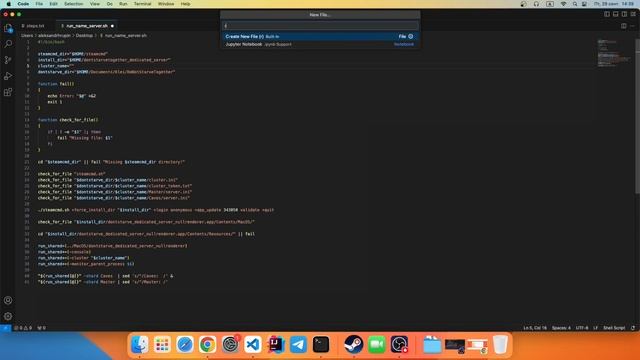Open Finder from the dock
The height and width of the screenshot is (360, 640).
(x=140, y=344)
